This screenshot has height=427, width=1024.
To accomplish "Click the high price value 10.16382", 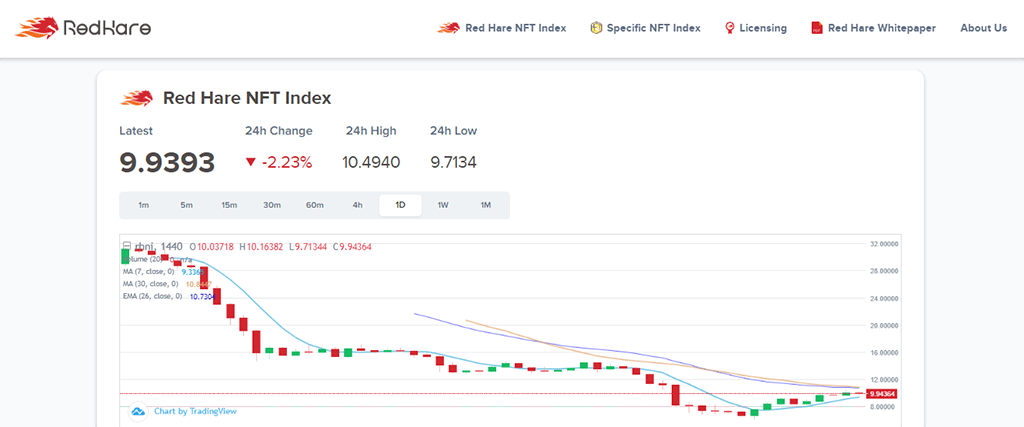I will [x=264, y=247].
